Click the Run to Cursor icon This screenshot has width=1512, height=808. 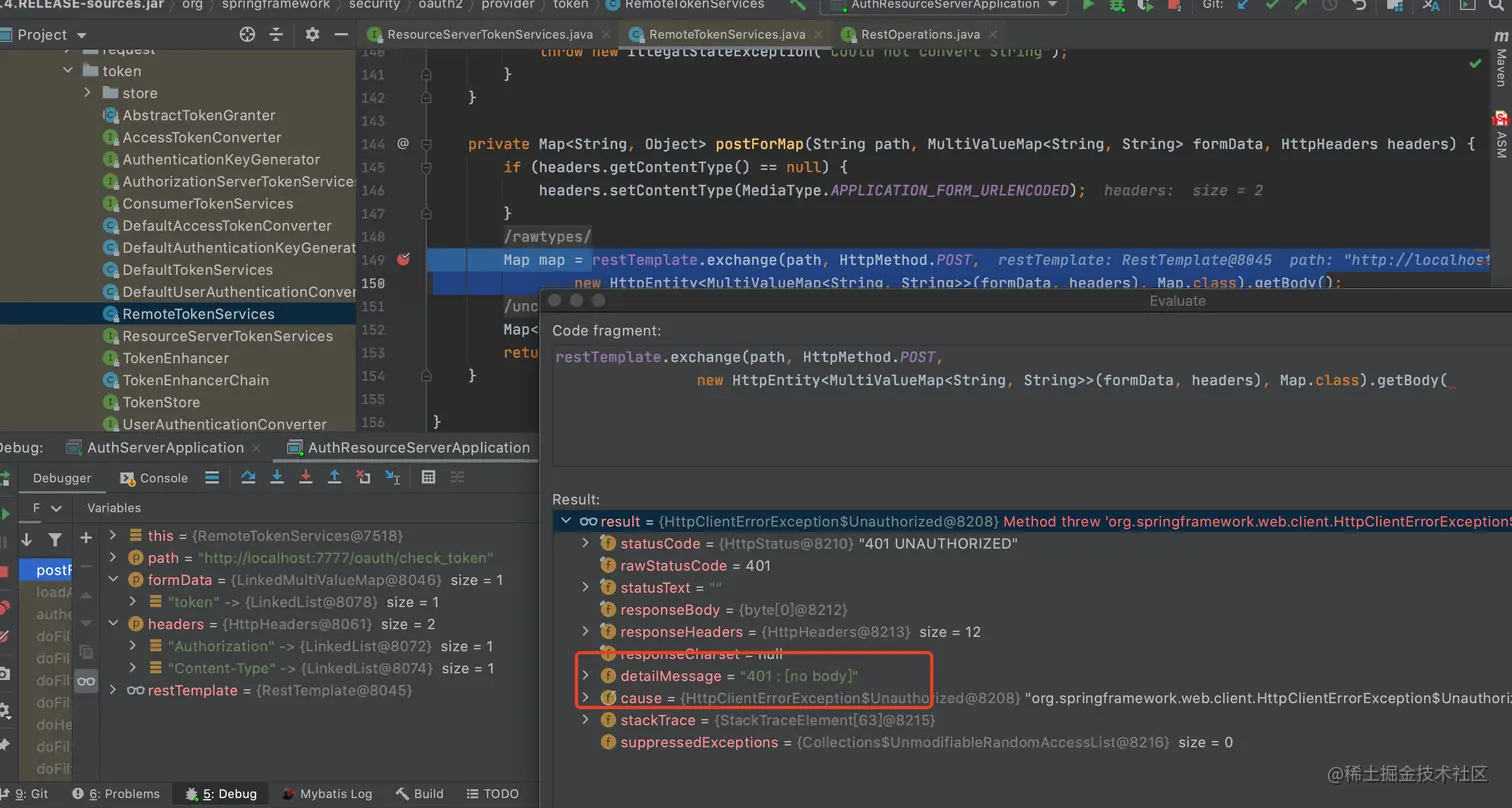(393, 478)
